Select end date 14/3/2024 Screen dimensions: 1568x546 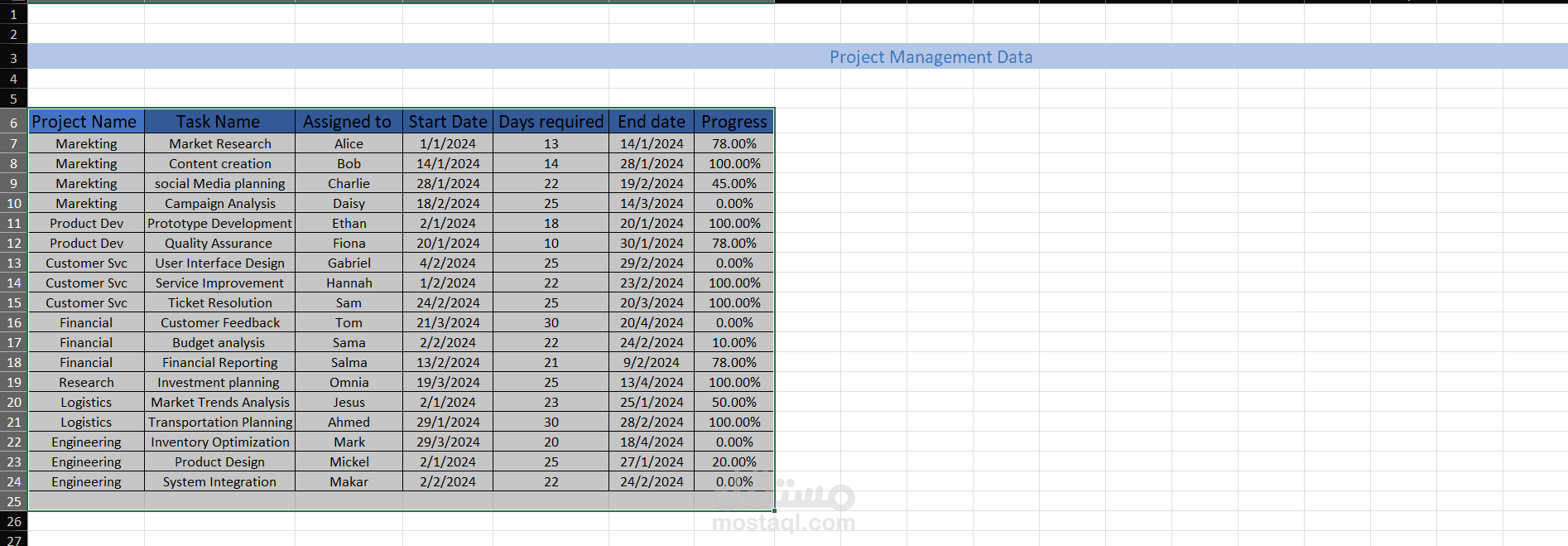click(652, 203)
